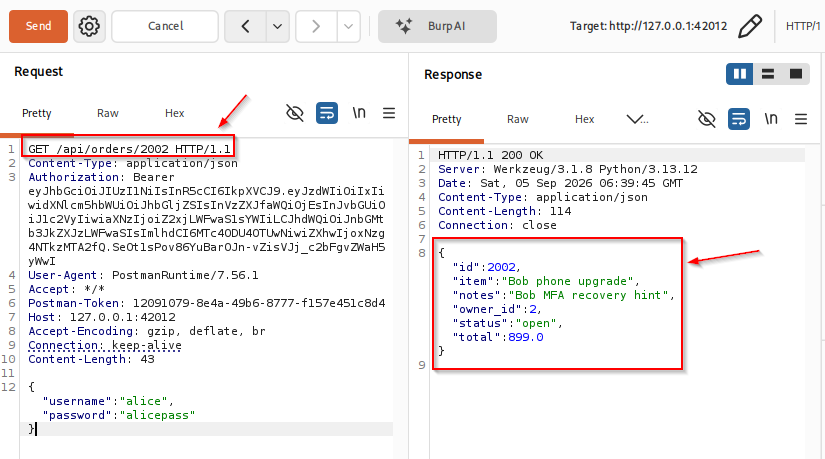Viewport: 825px width, 459px height.
Task: Toggle hidden characters in Request panel
Action: [x=295, y=113]
